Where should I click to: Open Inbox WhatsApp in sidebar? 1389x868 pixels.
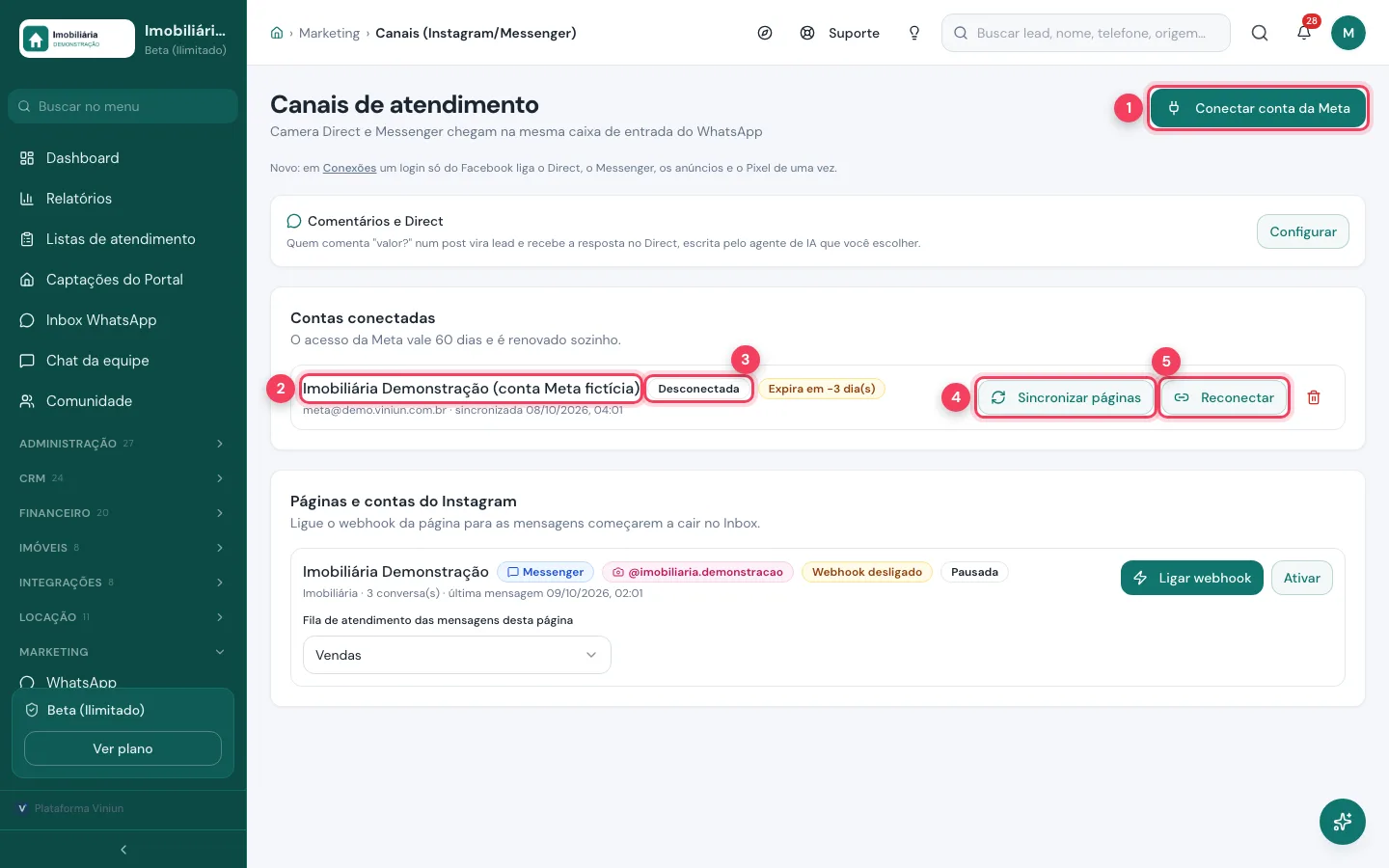tap(123, 320)
